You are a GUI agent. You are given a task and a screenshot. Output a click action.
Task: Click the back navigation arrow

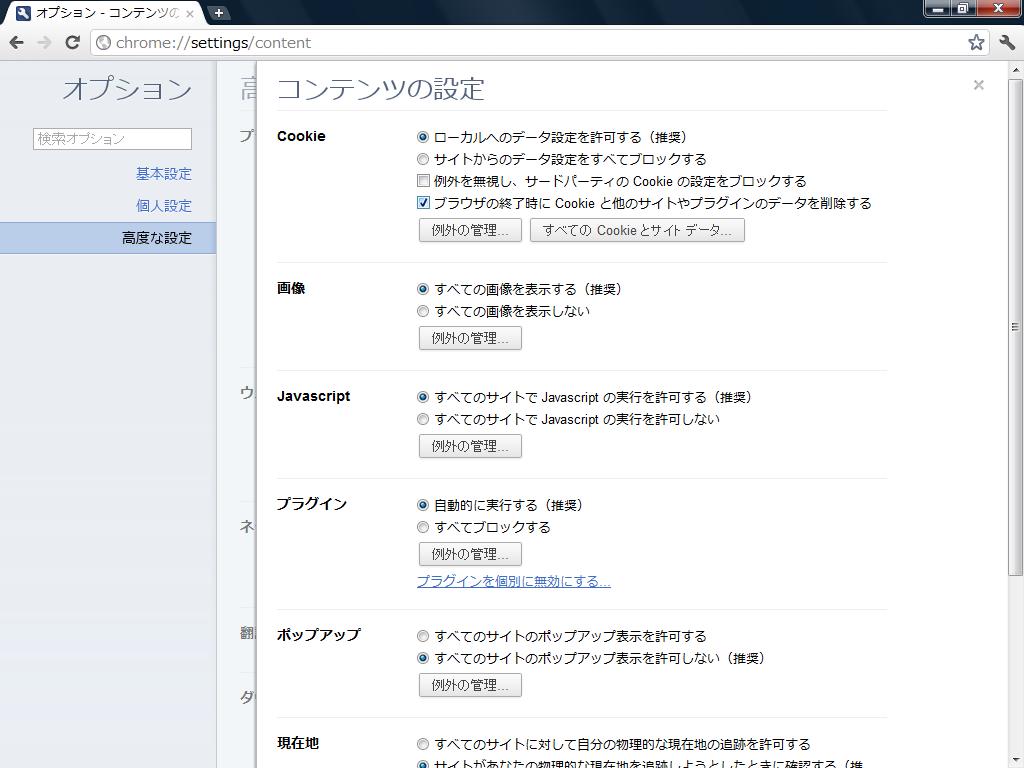click(16, 43)
